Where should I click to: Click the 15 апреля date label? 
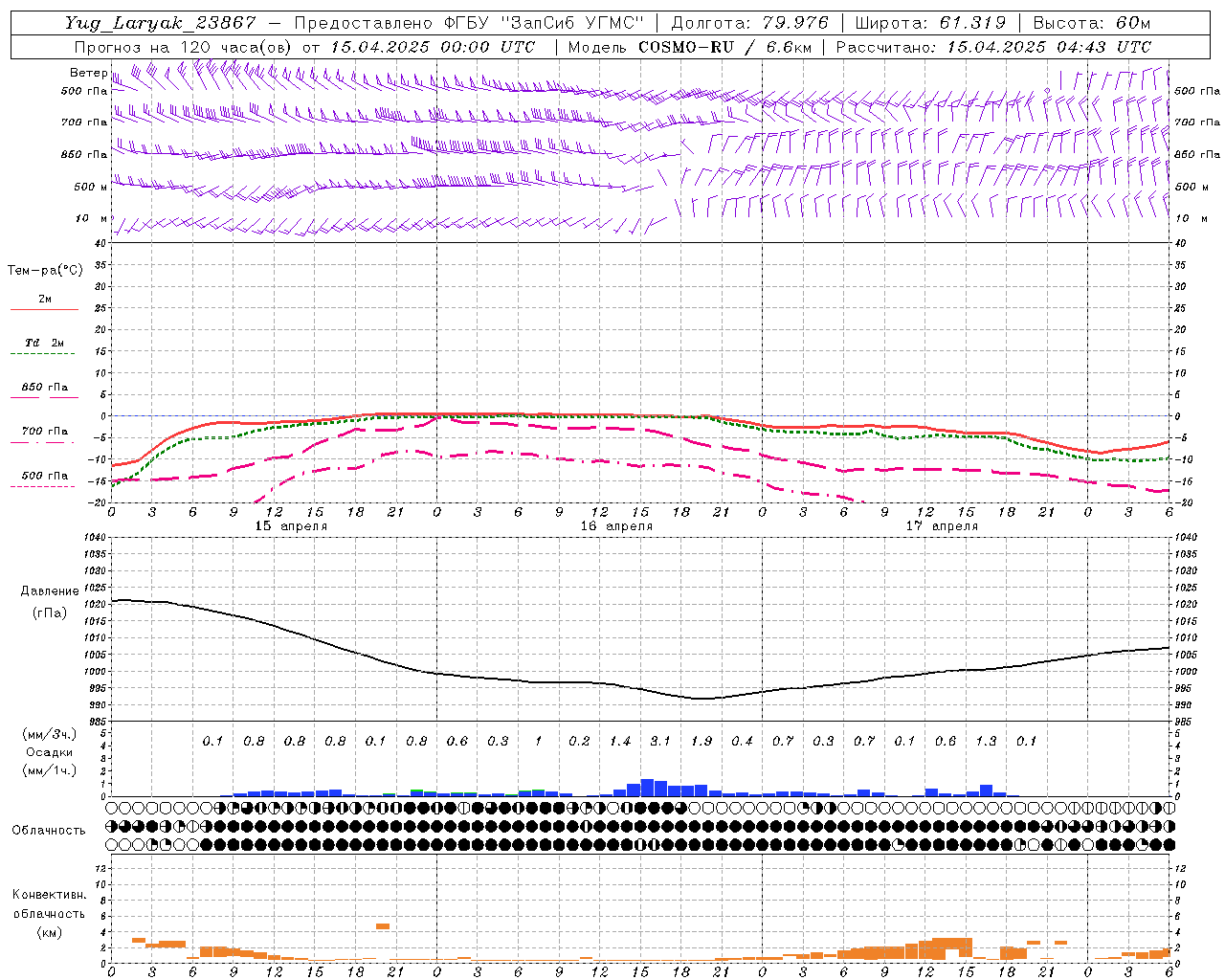click(291, 526)
